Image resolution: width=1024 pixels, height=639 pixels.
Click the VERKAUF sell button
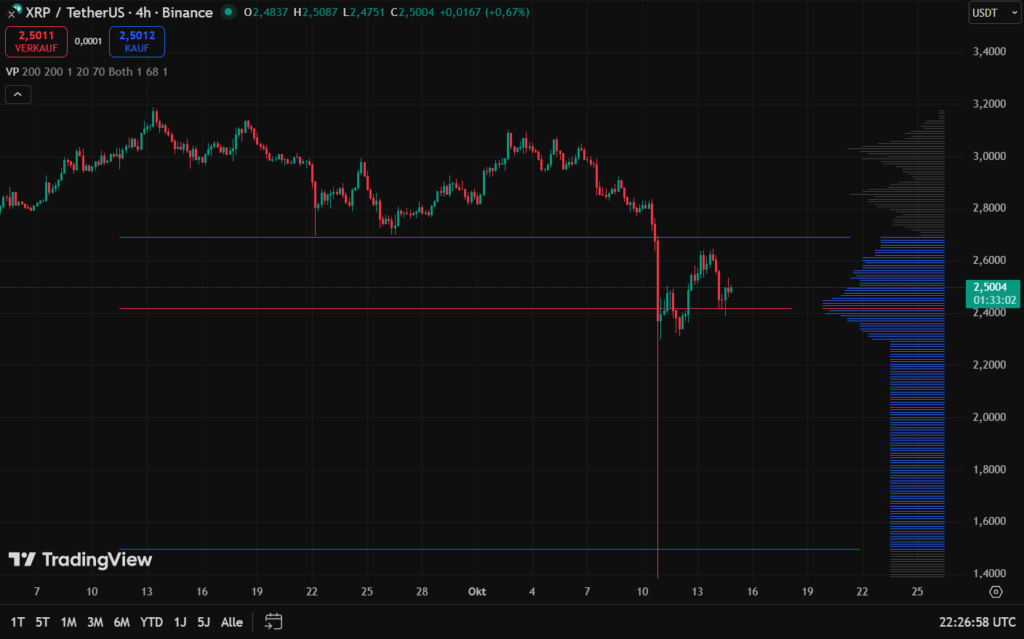point(36,42)
